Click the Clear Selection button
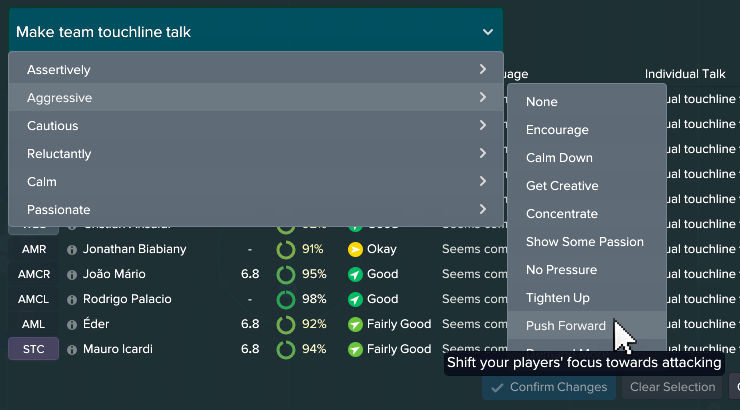Viewport: 740px width, 410px height. pos(672,387)
